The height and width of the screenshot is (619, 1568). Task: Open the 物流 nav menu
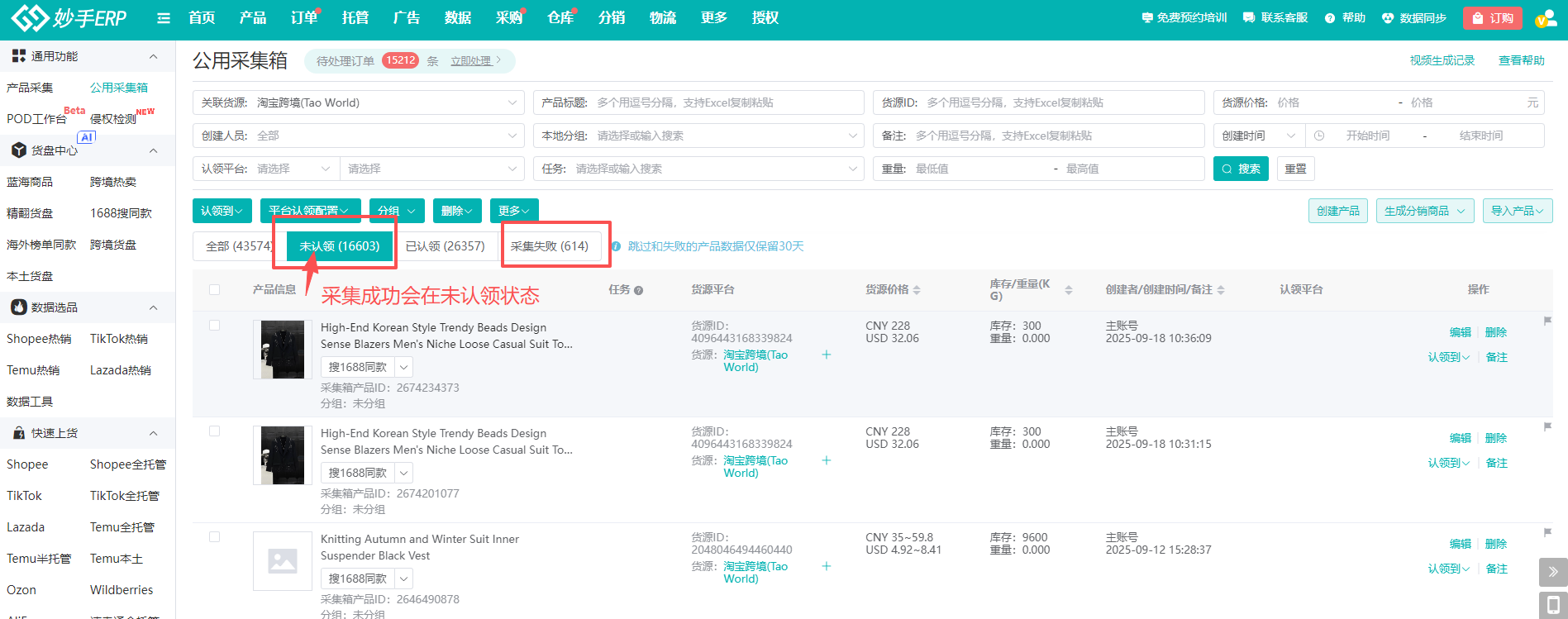pyautogui.click(x=663, y=18)
